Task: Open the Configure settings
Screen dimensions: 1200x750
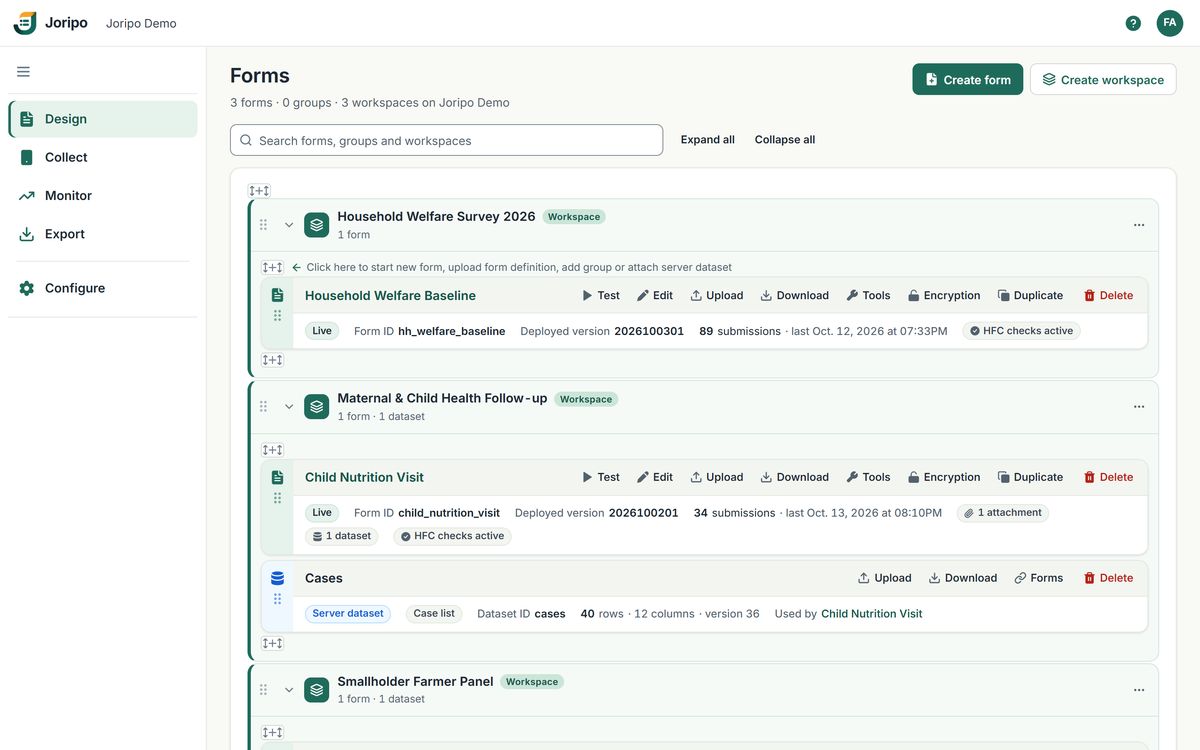Action: pos(103,288)
